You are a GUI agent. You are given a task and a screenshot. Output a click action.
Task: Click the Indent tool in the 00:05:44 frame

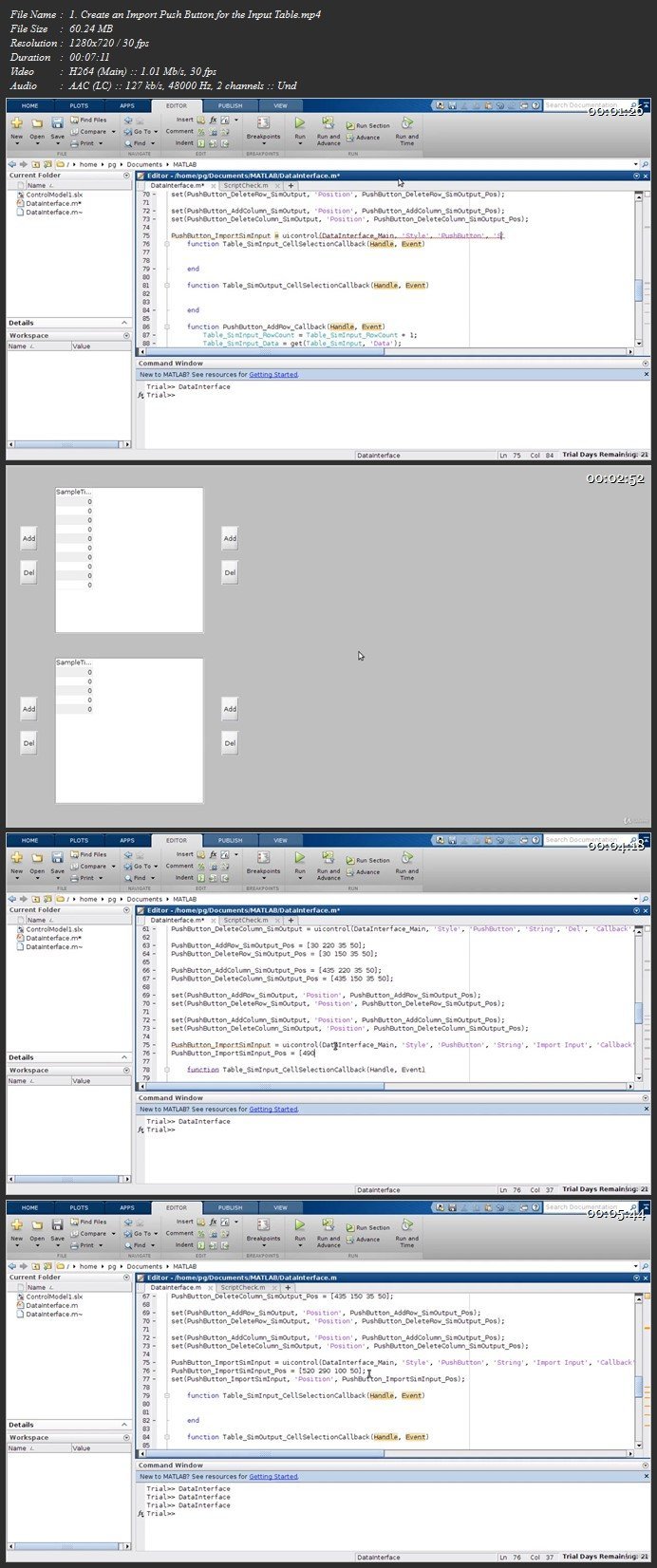[184, 1244]
